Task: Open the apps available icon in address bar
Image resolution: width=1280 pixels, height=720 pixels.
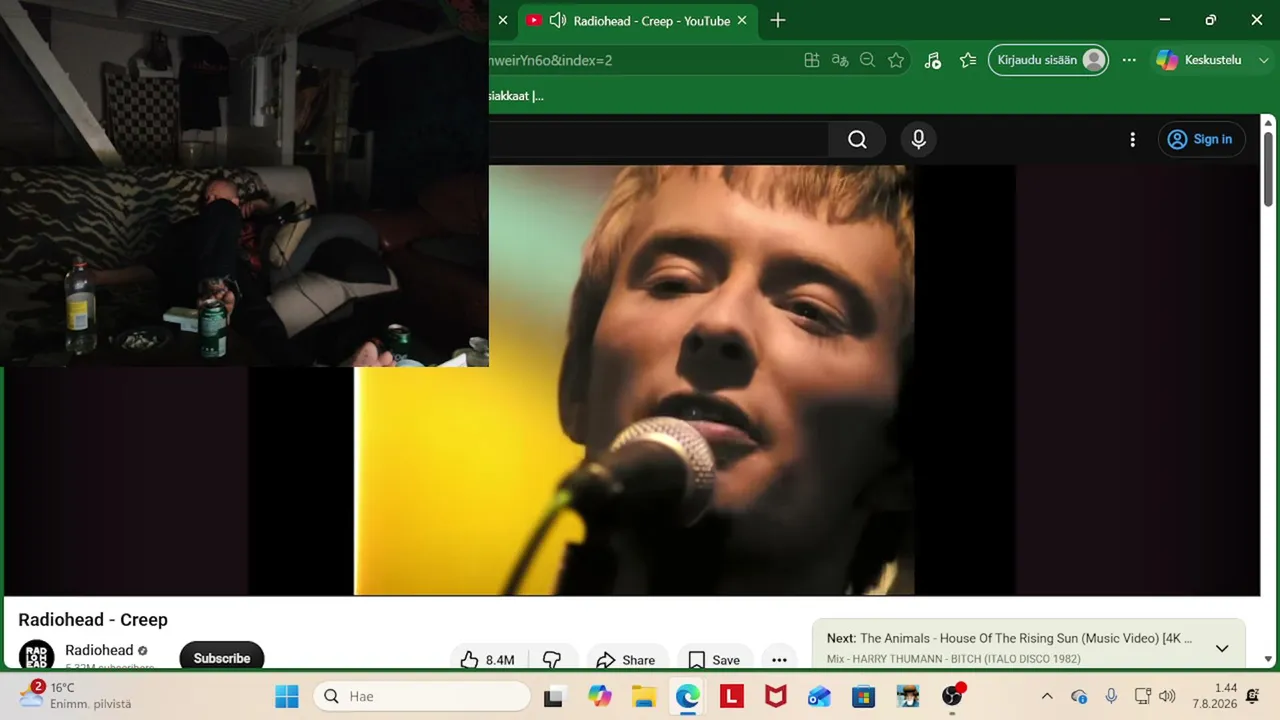Action: pos(812,60)
